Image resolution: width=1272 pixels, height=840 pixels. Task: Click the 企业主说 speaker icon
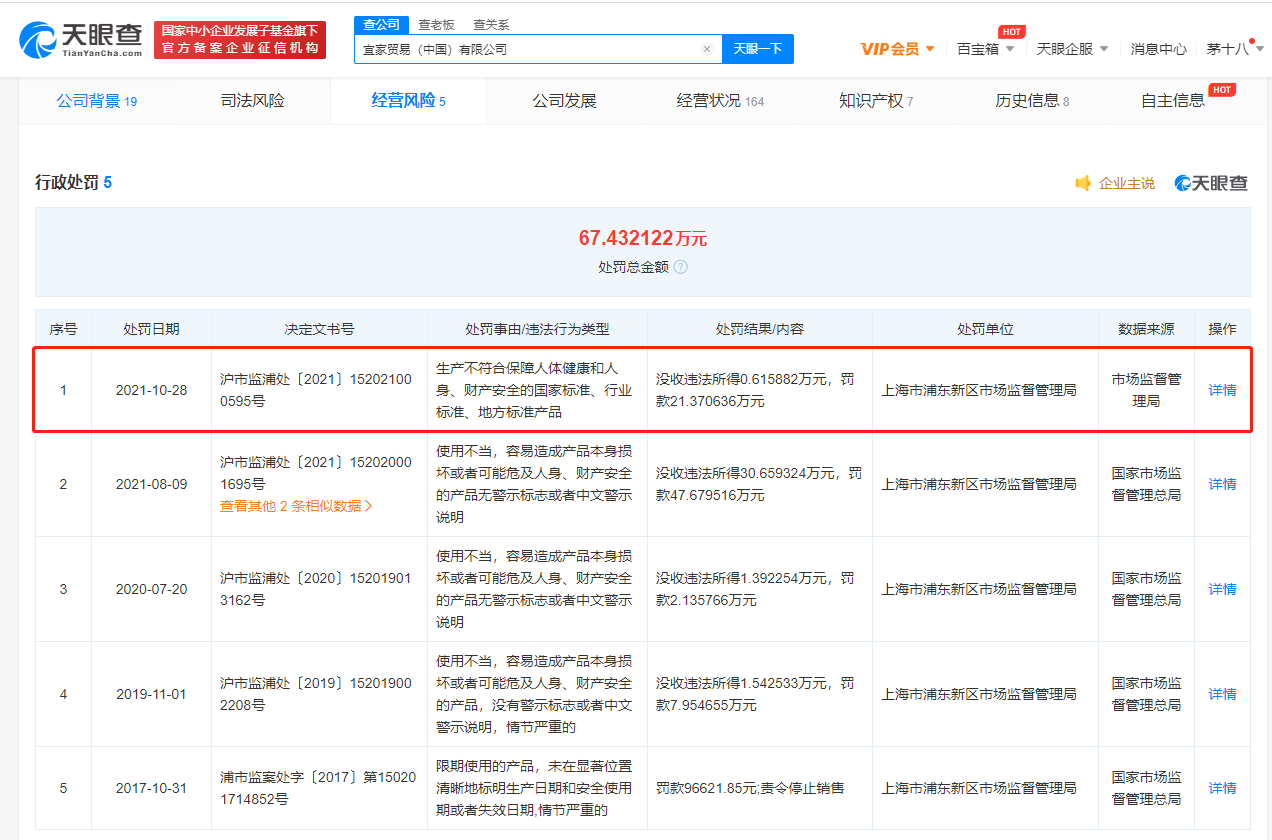click(1083, 183)
